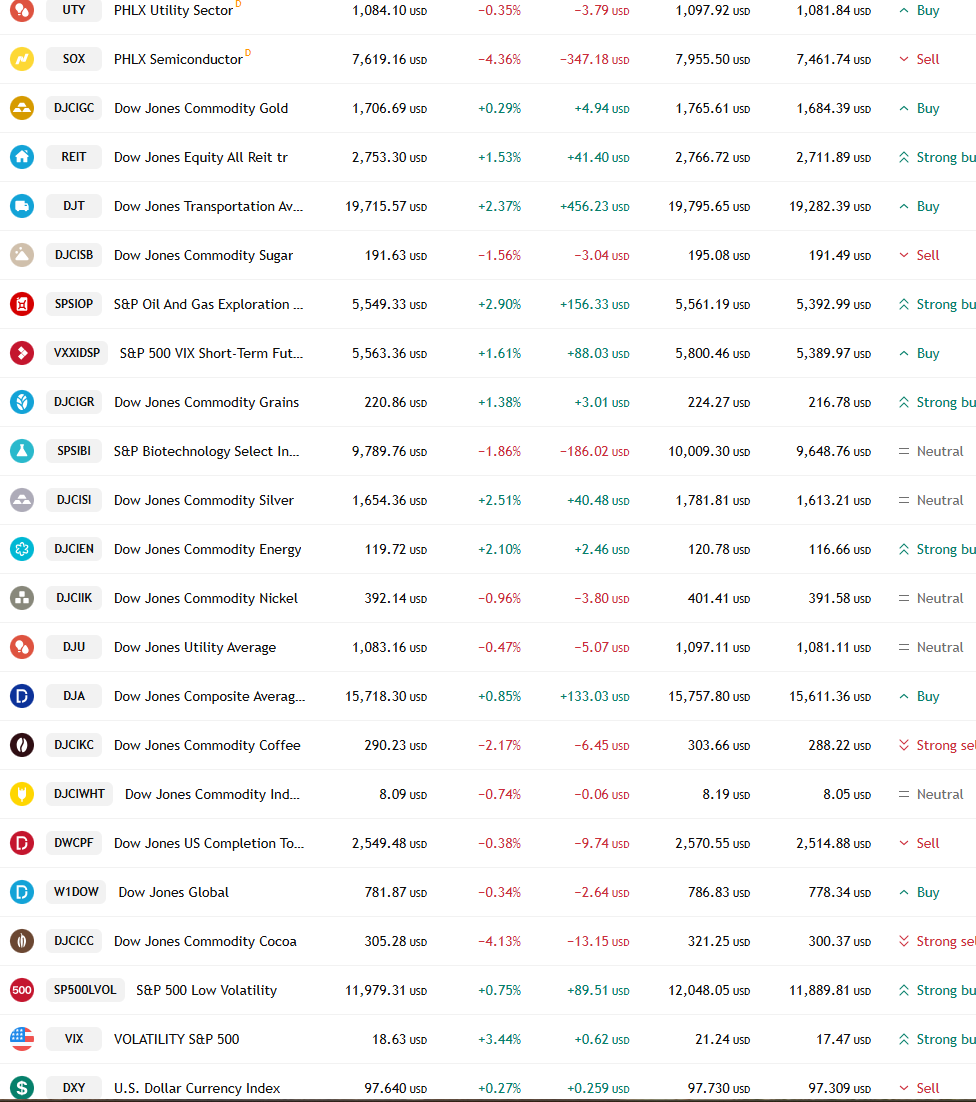Click the Sell rating for DWCPF
This screenshot has width=976, height=1102.
tap(919, 843)
